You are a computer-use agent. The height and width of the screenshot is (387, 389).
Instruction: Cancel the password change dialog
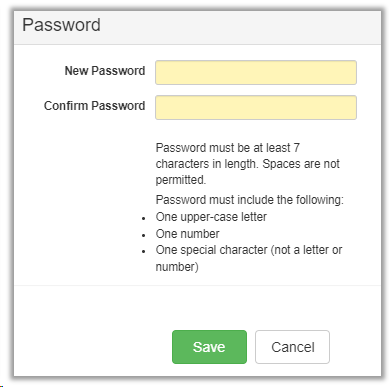click(292, 347)
